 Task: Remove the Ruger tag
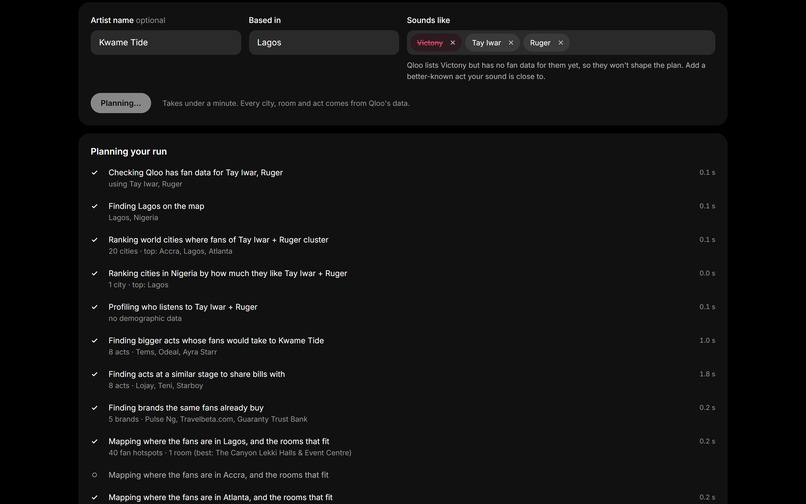[560, 43]
